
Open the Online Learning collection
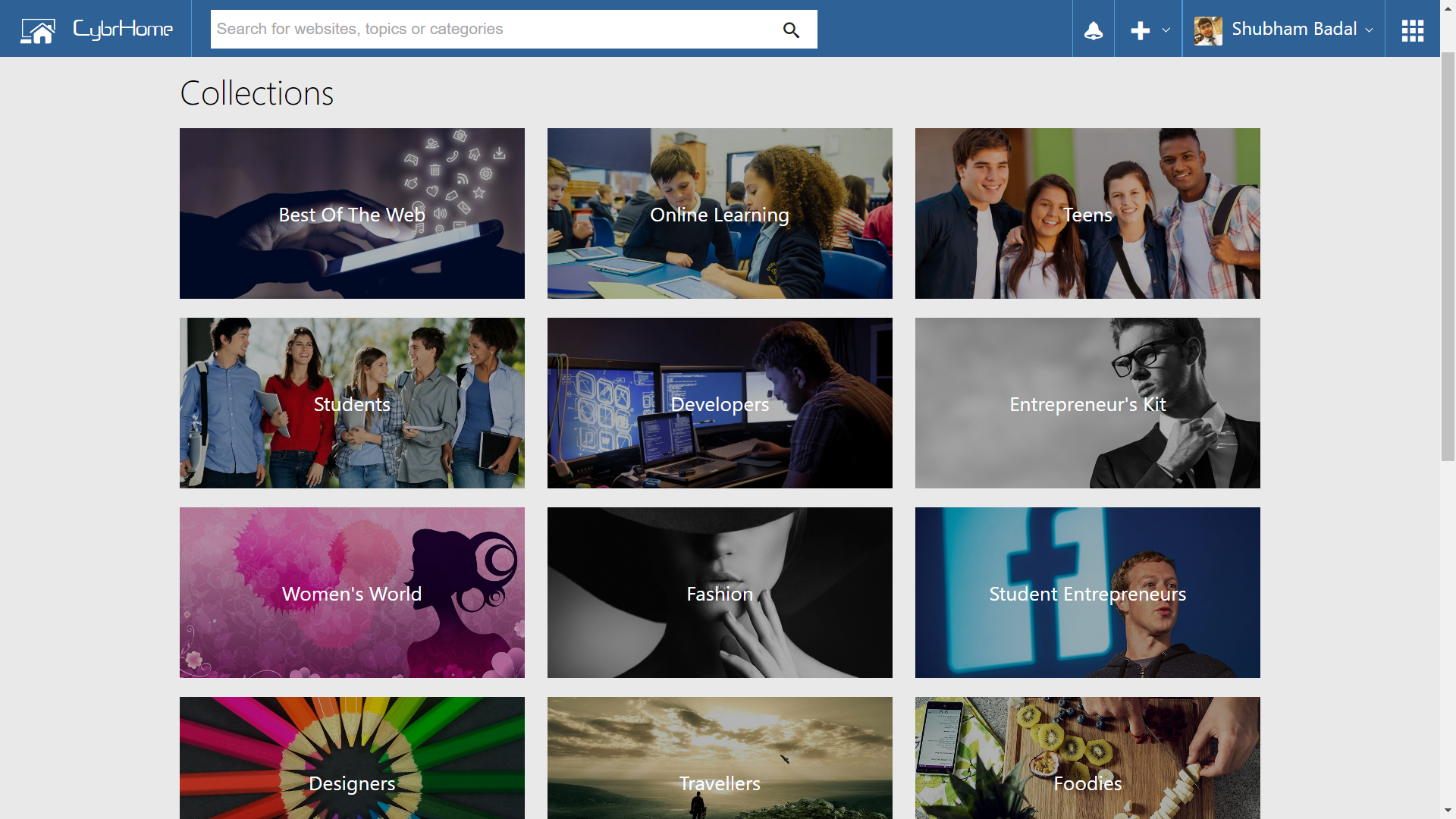pos(720,213)
